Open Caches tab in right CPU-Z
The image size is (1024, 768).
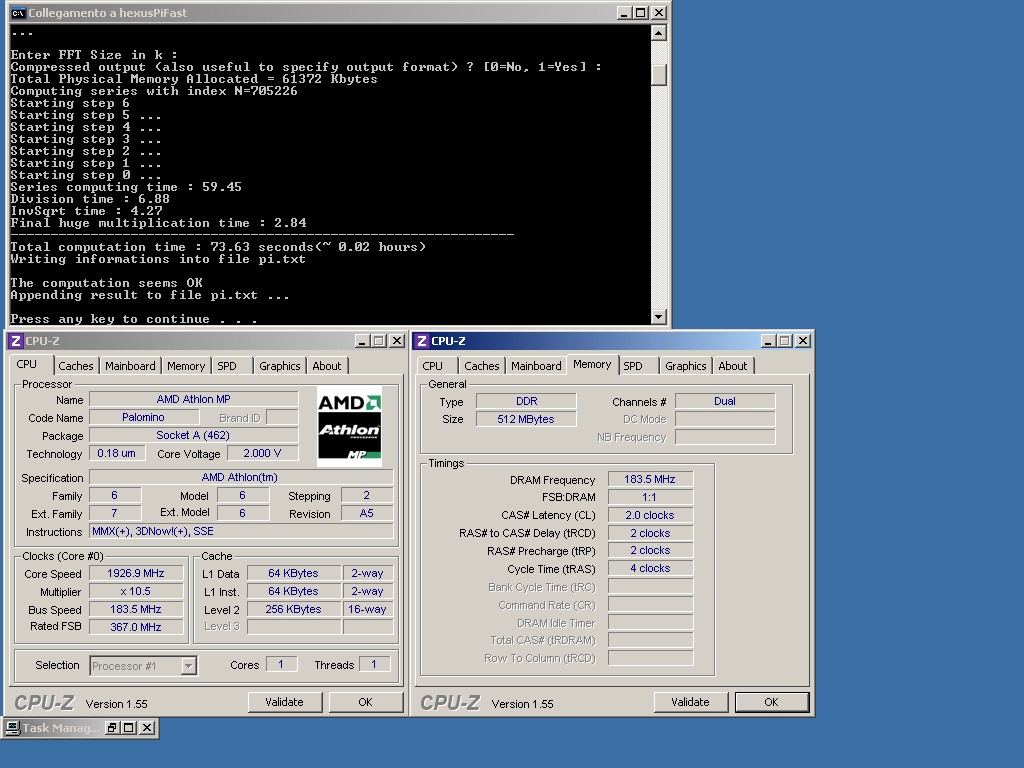tap(481, 366)
